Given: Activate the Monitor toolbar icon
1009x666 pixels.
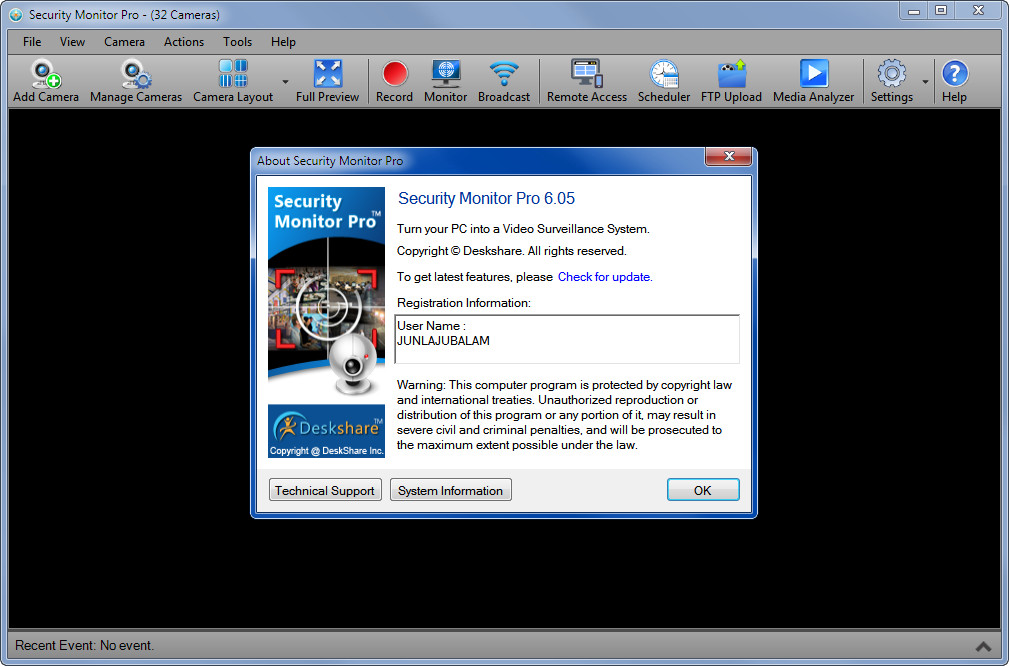Looking at the screenshot, I should click(x=445, y=81).
